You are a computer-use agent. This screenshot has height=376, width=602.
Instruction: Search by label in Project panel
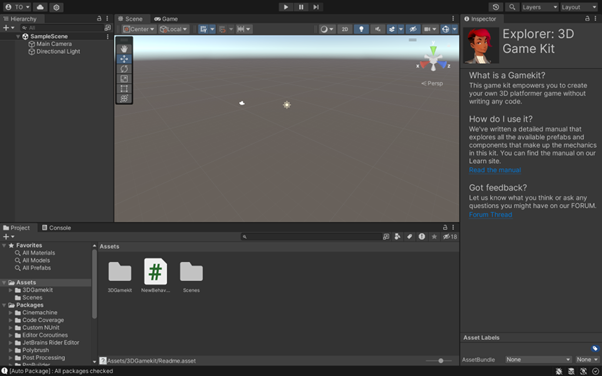tap(410, 237)
